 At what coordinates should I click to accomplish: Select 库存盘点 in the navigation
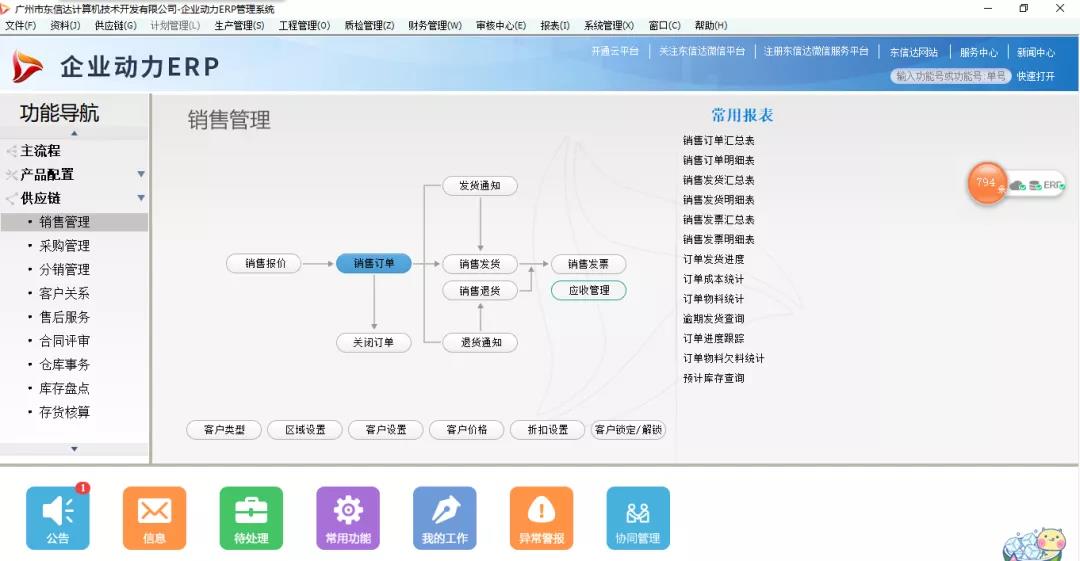click(64, 389)
